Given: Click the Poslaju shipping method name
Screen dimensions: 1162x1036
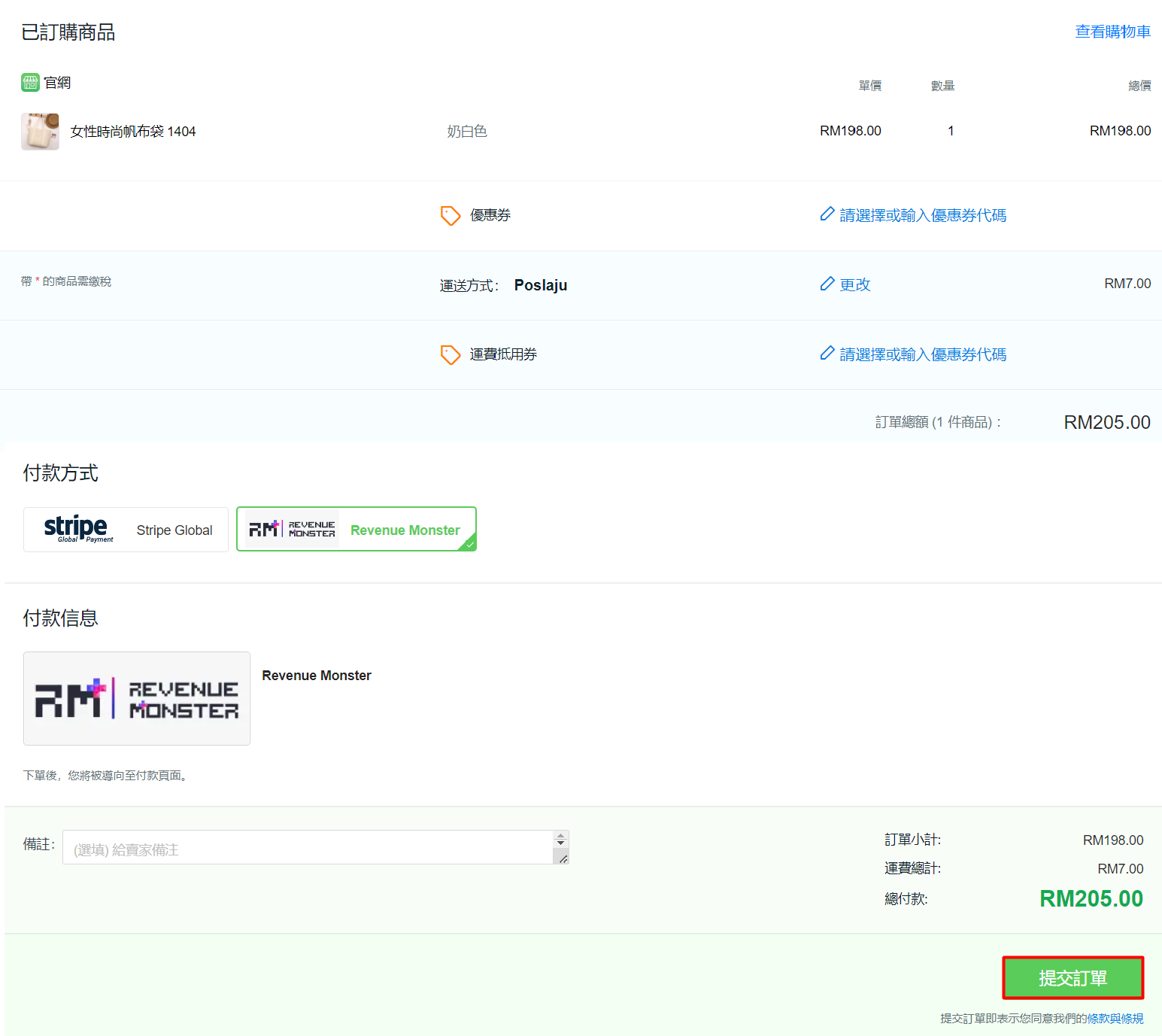Looking at the screenshot, I should pos(541,285).
